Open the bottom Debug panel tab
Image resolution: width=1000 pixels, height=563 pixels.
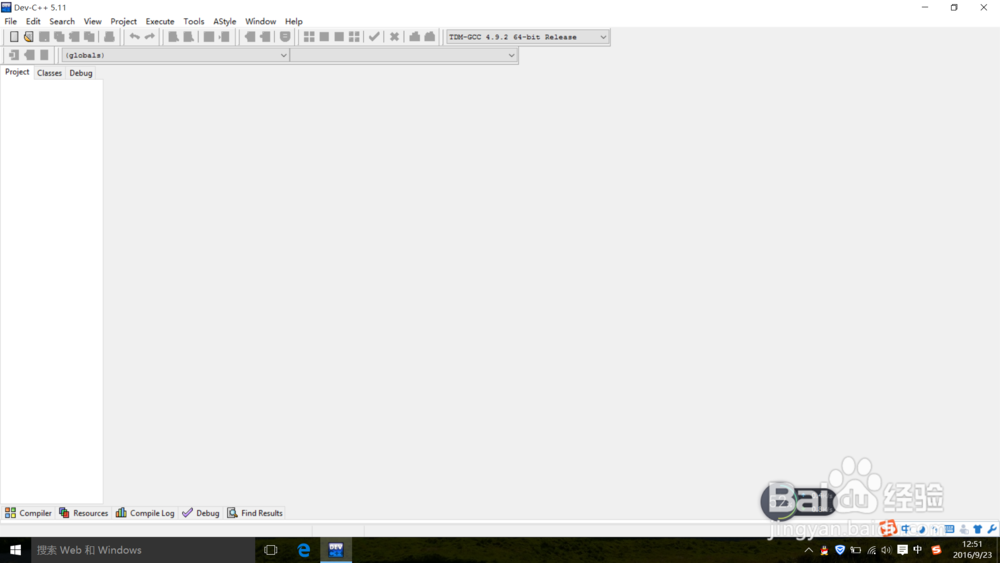tap(200, 513)
